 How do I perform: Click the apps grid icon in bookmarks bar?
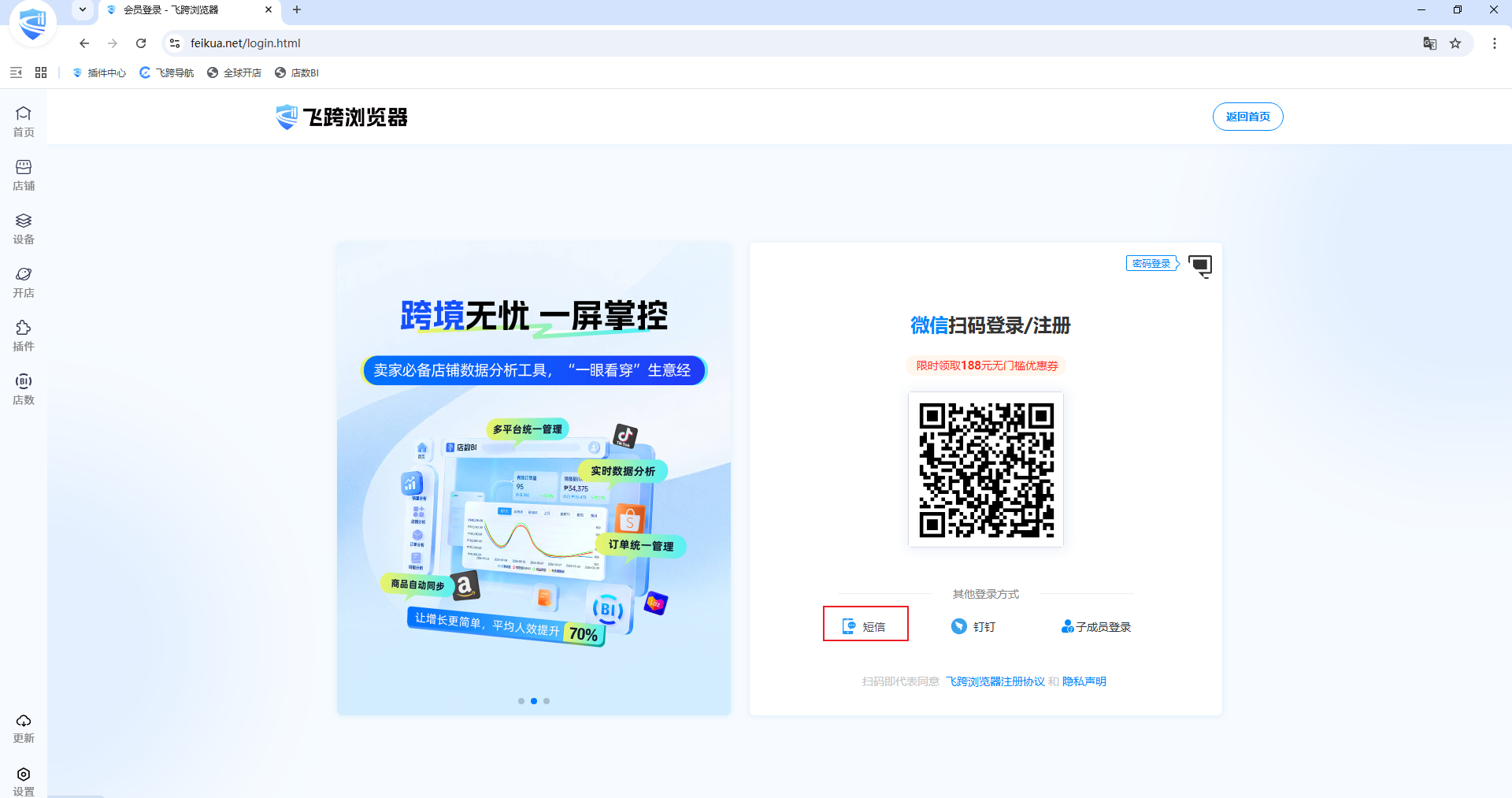(x=41, y=72)
